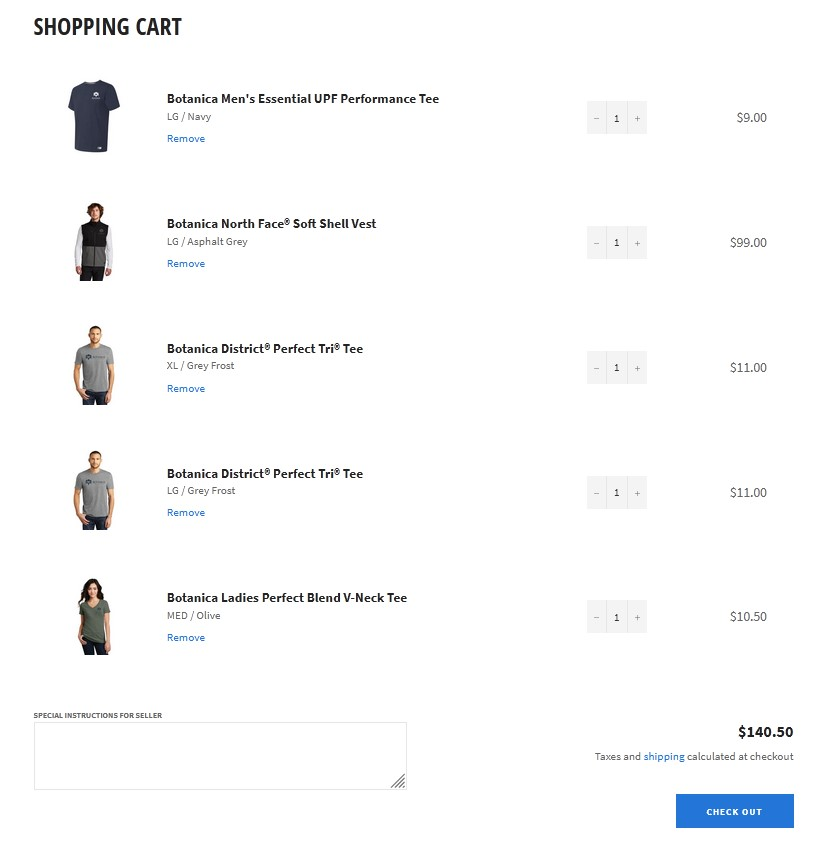Remove the Men's Essential UPF Performance Tee
816x850 pixels.
(186, 139)
